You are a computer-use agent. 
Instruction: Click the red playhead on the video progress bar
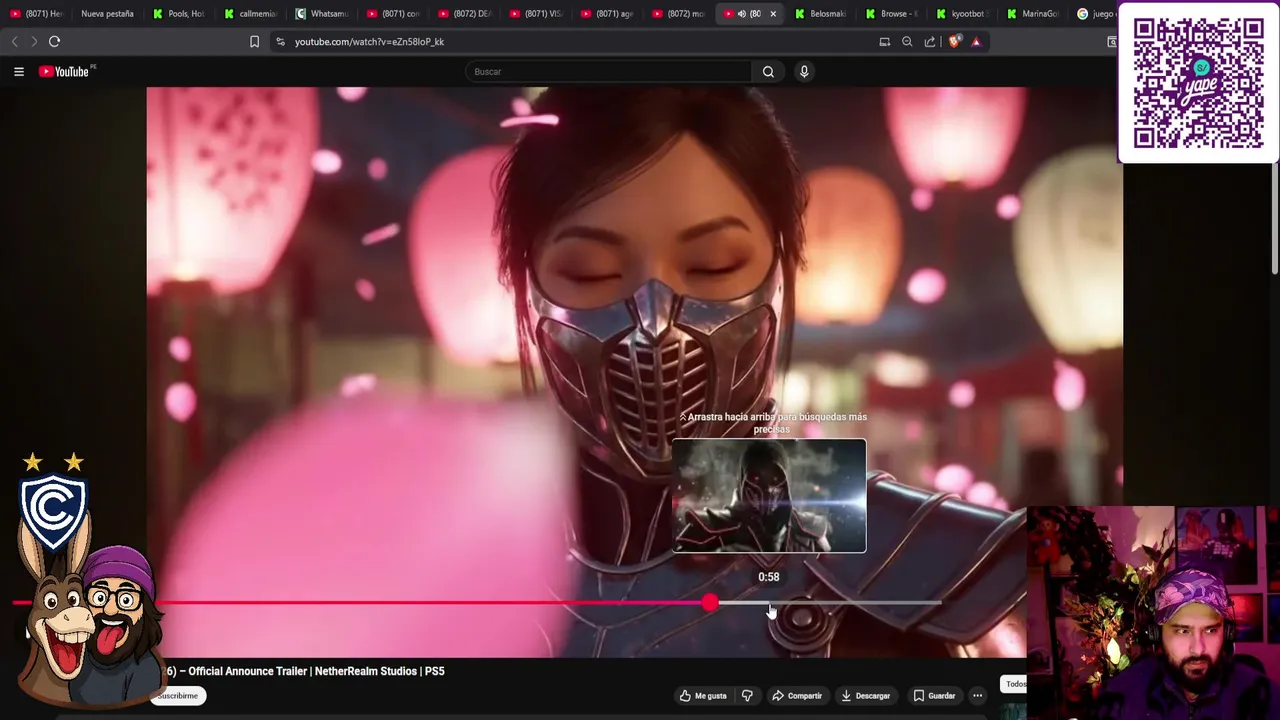click(710, 603)
